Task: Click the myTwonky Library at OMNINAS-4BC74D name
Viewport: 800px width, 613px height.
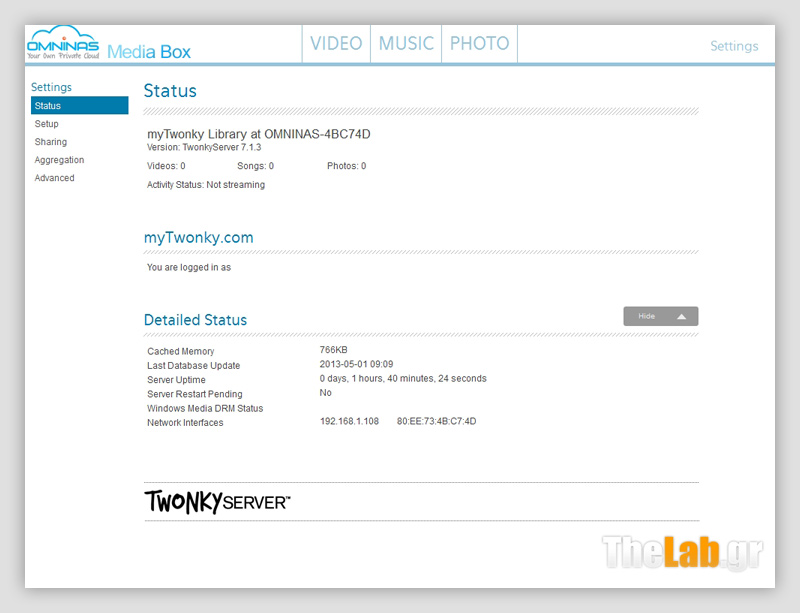Action: coord(259,134)
